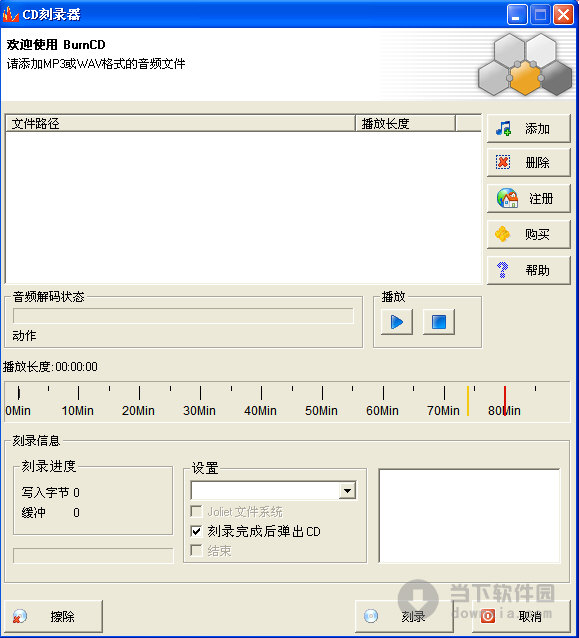Viewport: 579px width, 638px height.
Task: Click the erase disc icon with red X
Action: (20, 616)
